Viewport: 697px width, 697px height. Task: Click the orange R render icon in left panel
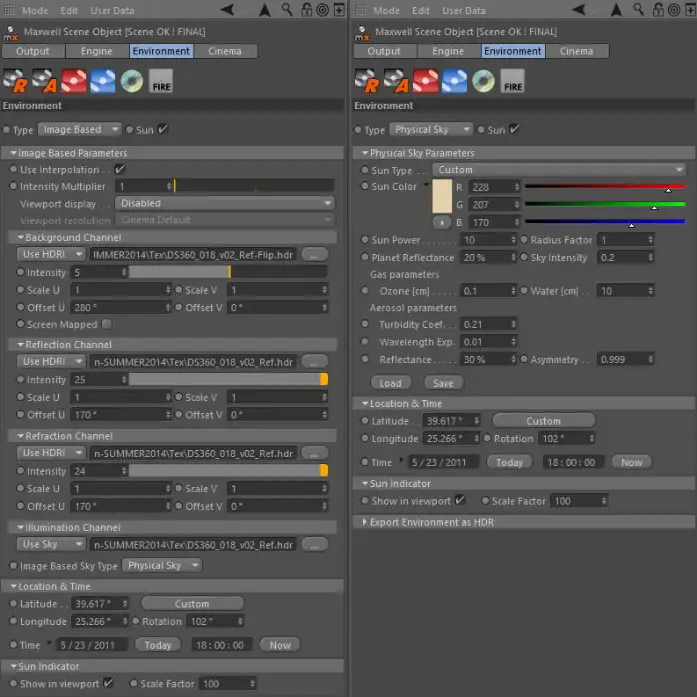15,81
